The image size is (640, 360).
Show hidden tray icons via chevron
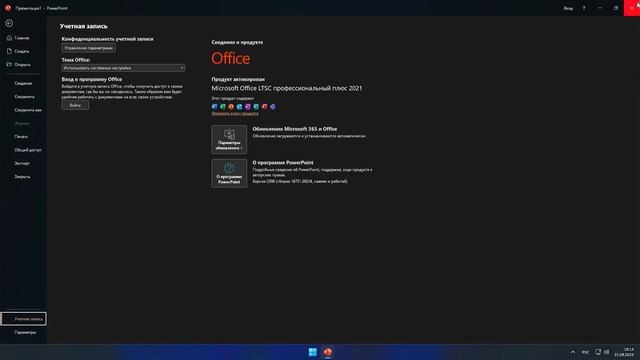click(573, 352)
